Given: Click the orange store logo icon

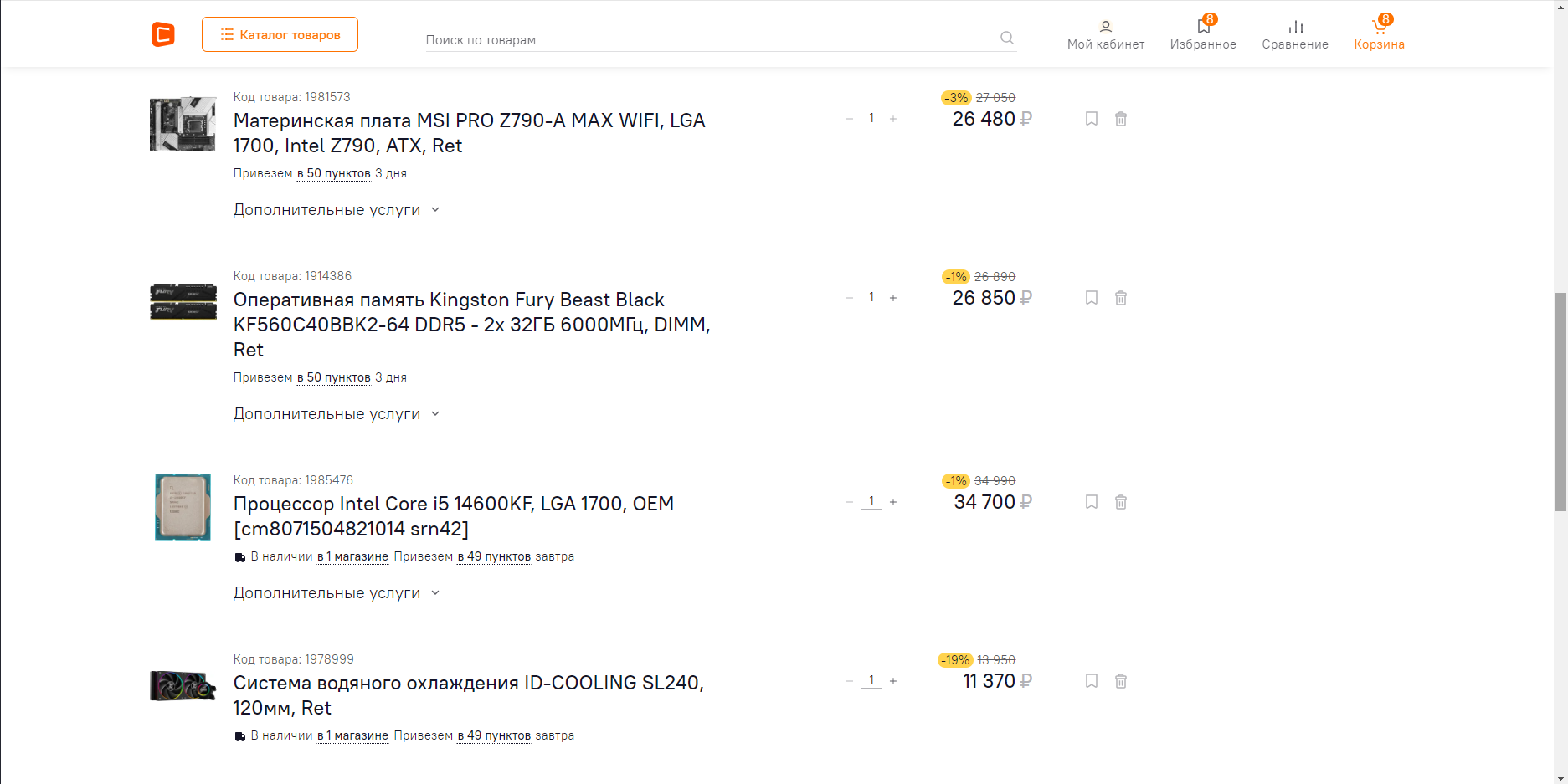Looking at the screenshot, I should [163, 34].
